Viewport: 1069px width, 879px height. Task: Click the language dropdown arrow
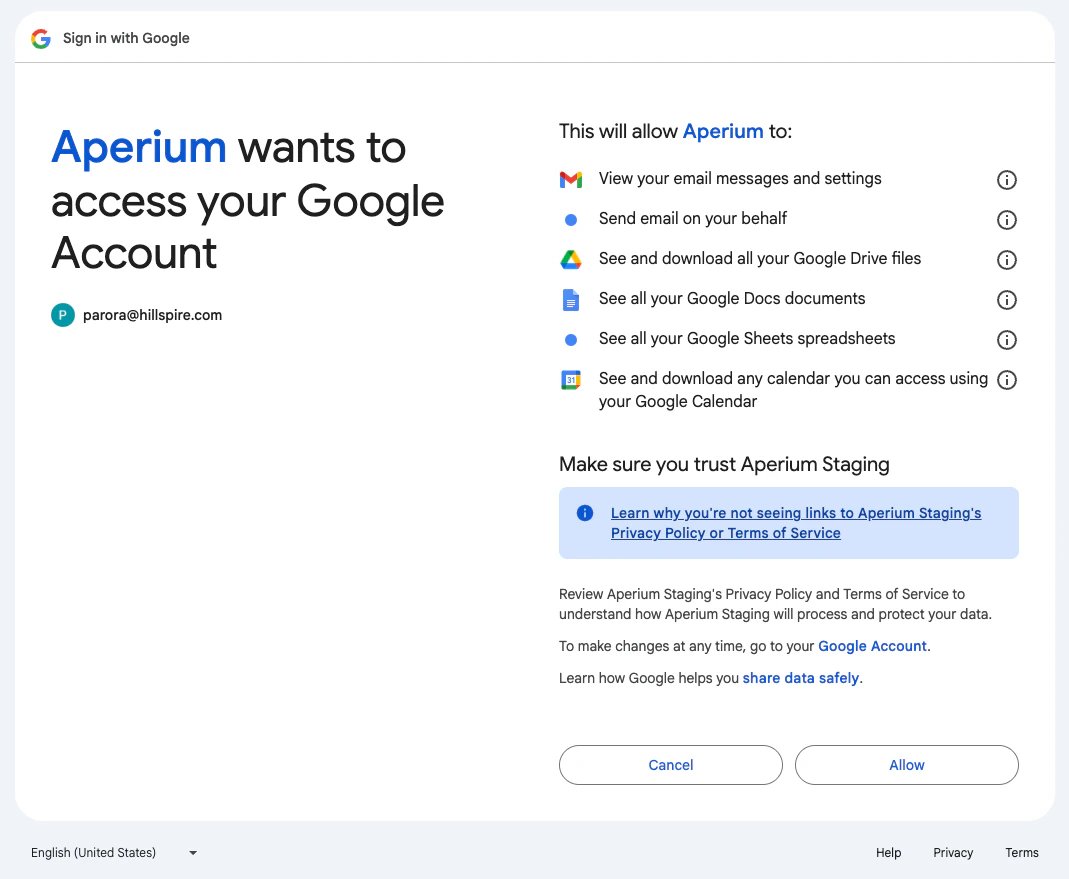click(193, 853)
